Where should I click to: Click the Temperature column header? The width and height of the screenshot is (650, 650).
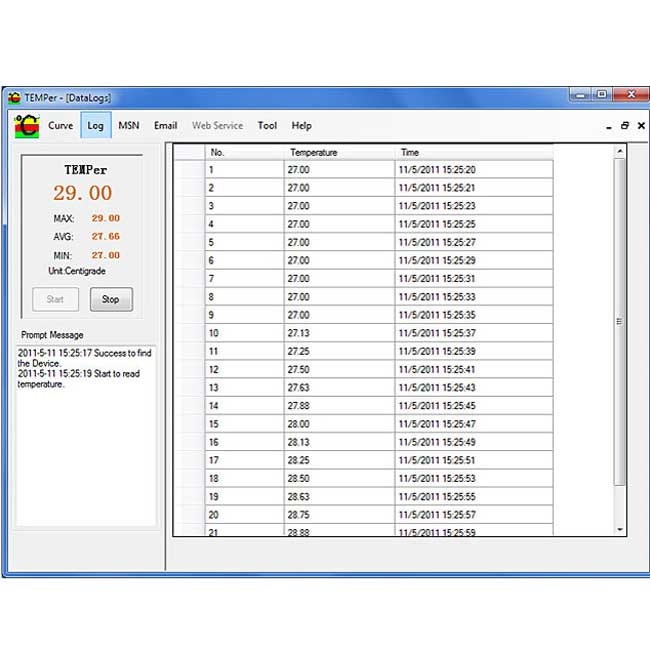(314, 153)
